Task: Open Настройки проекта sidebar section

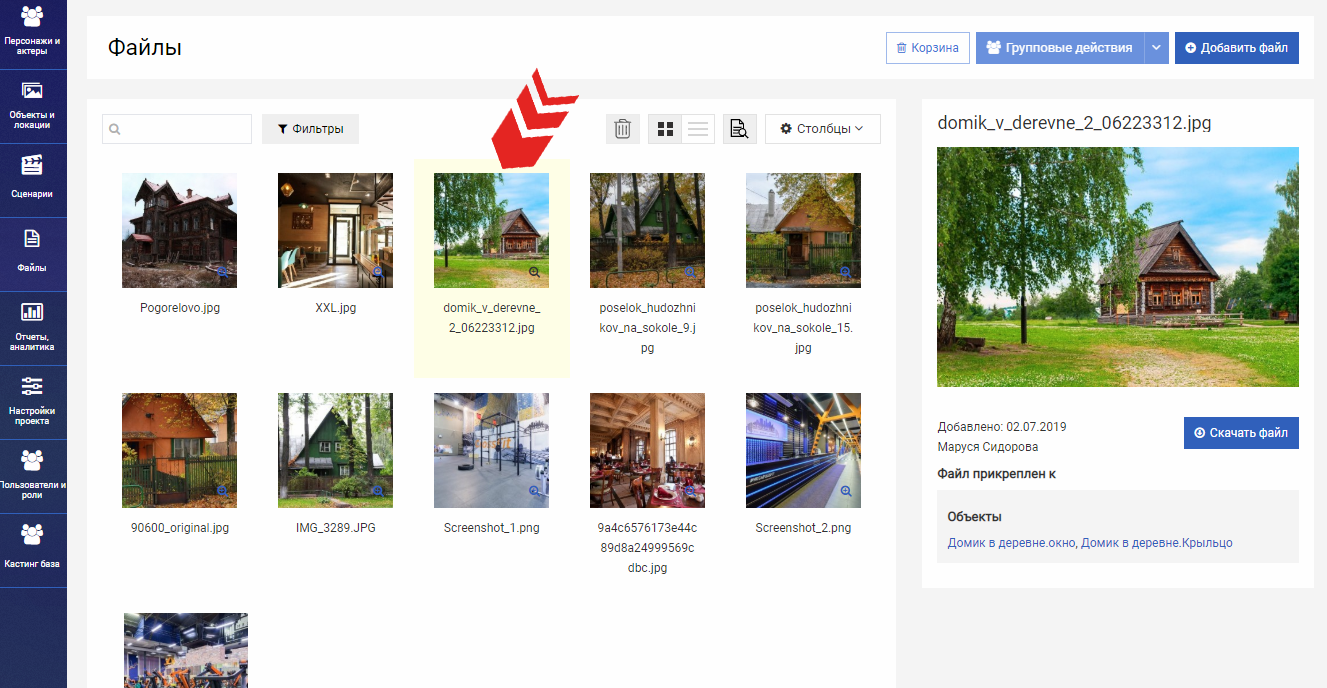Action: click(33, 402)
